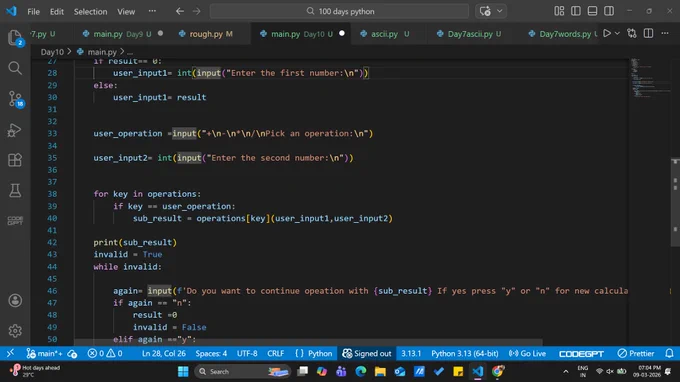Change indentation via Spaces: 4
Image resolution: width=680 pixels, height=382 pixels.
(x=211, y=353)
